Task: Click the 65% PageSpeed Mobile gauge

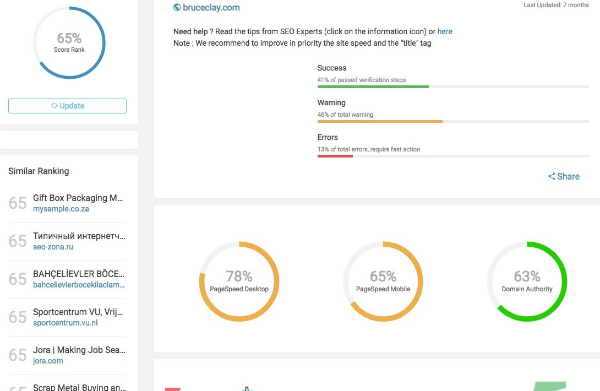Action: [383, 281]
